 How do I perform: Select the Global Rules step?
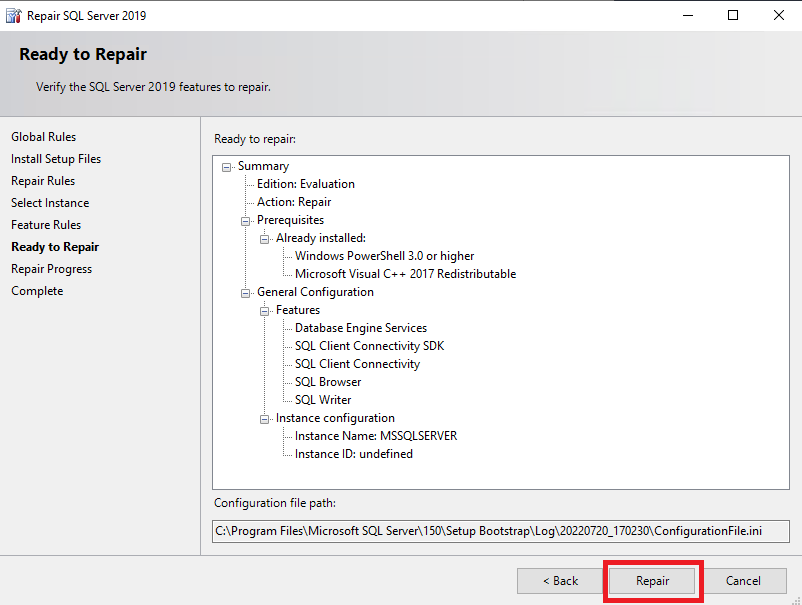point(43,137)
